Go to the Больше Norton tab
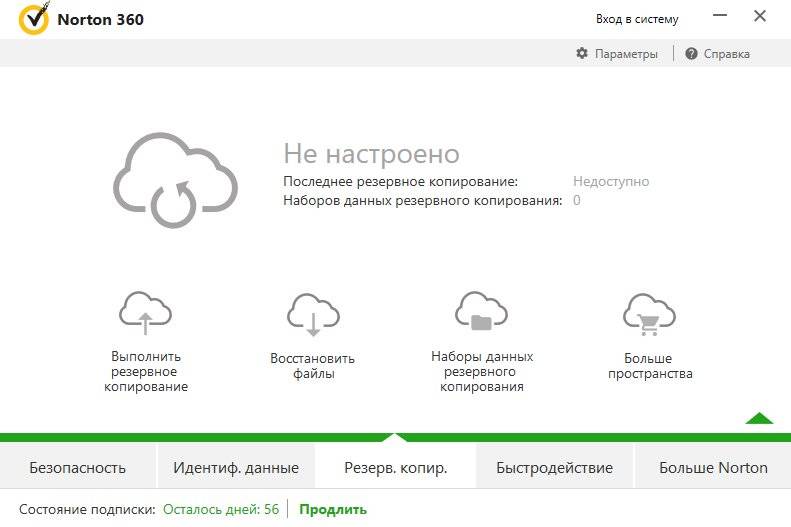The height and width of the screenshot is (527, 791). [713, 467]
